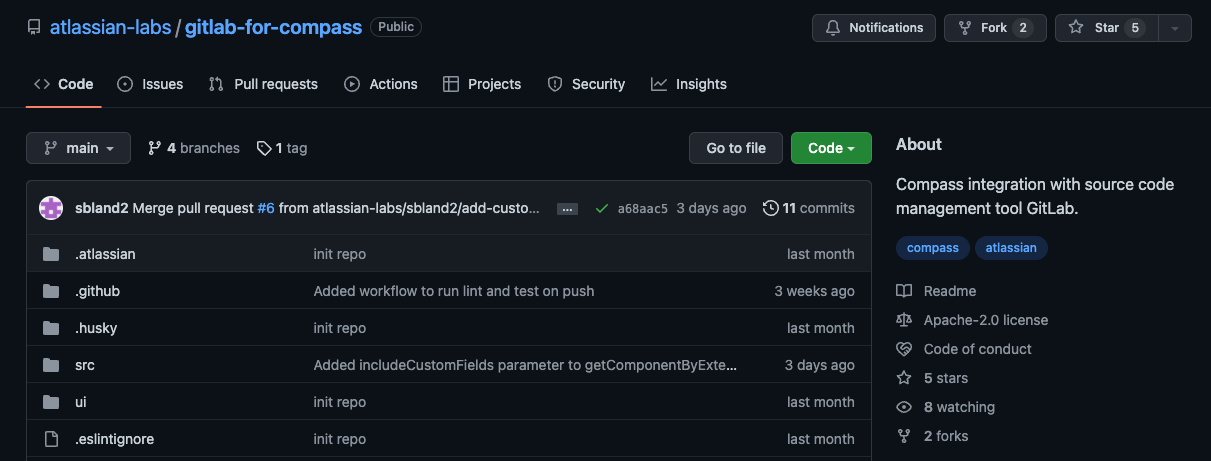Open the Security tab
The image size is (1211, 461).
(x=586, y=84)
